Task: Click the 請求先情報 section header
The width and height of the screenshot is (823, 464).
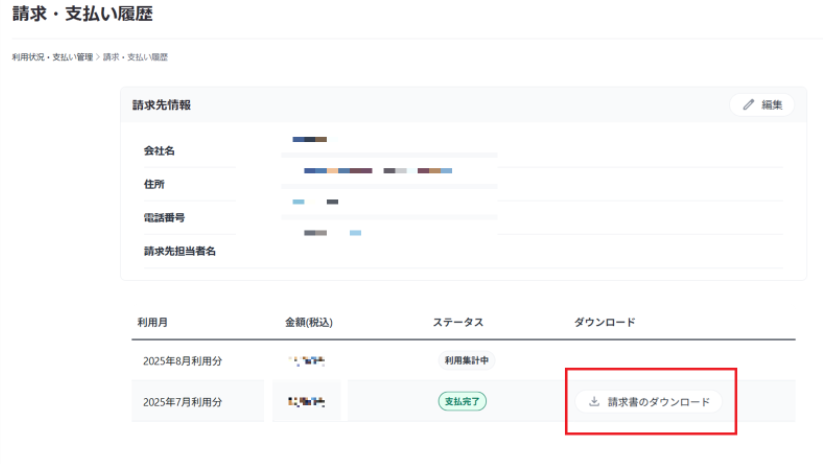Action: (x=161, y=105)
